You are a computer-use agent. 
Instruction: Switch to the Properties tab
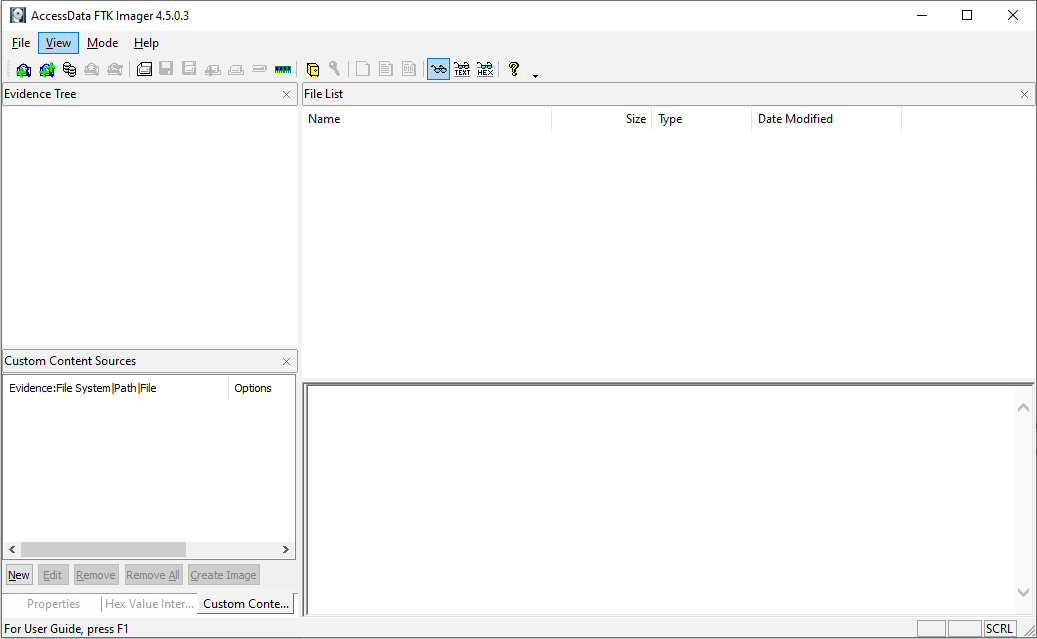pyautogui.click(x=53, y=604)
